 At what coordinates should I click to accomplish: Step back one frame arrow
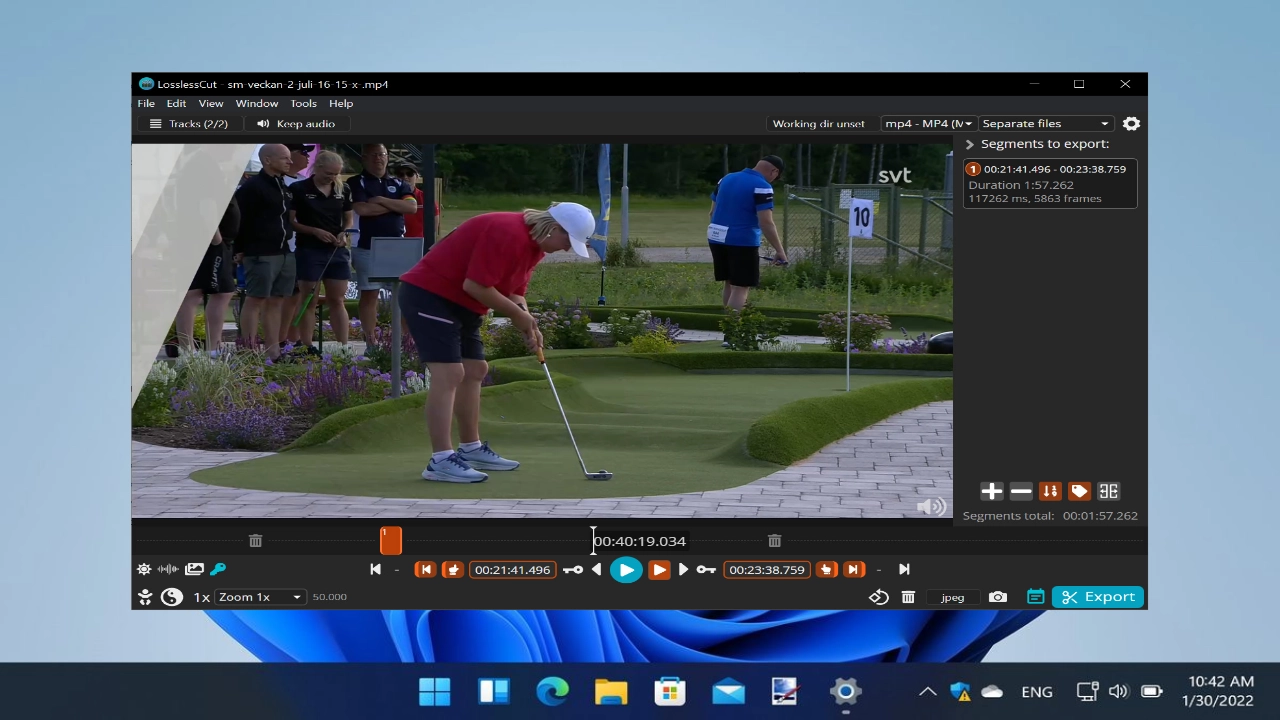[597, 569]
